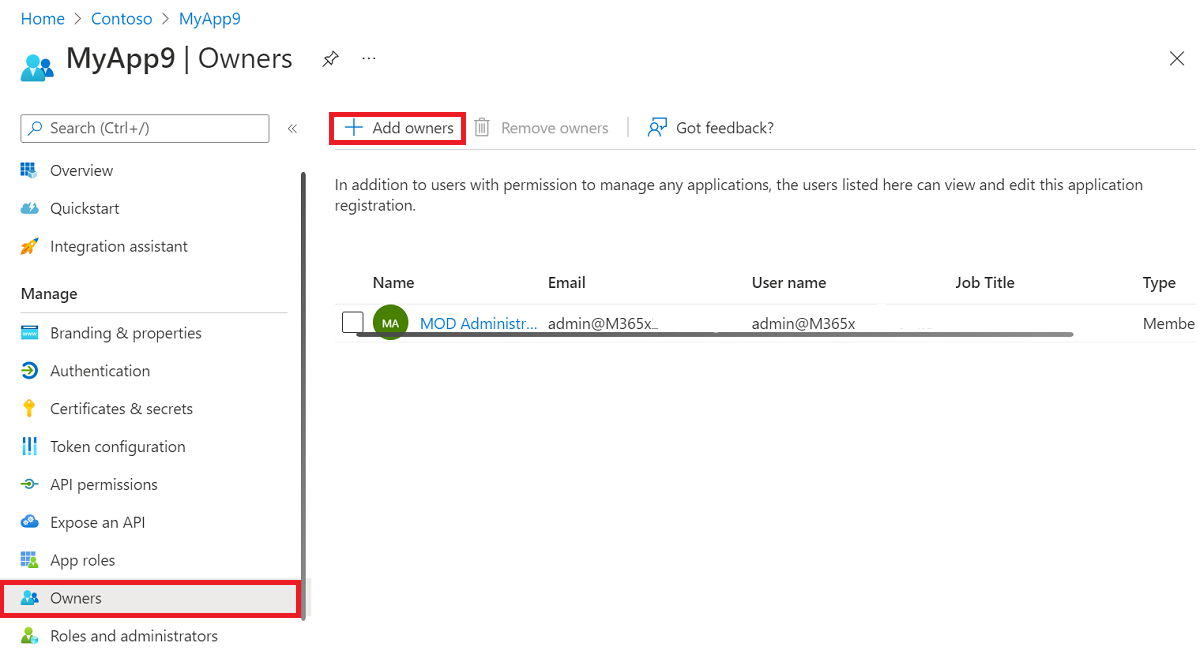Click the Add owners button
1200x654 pixels.
(x=397, y=128)
